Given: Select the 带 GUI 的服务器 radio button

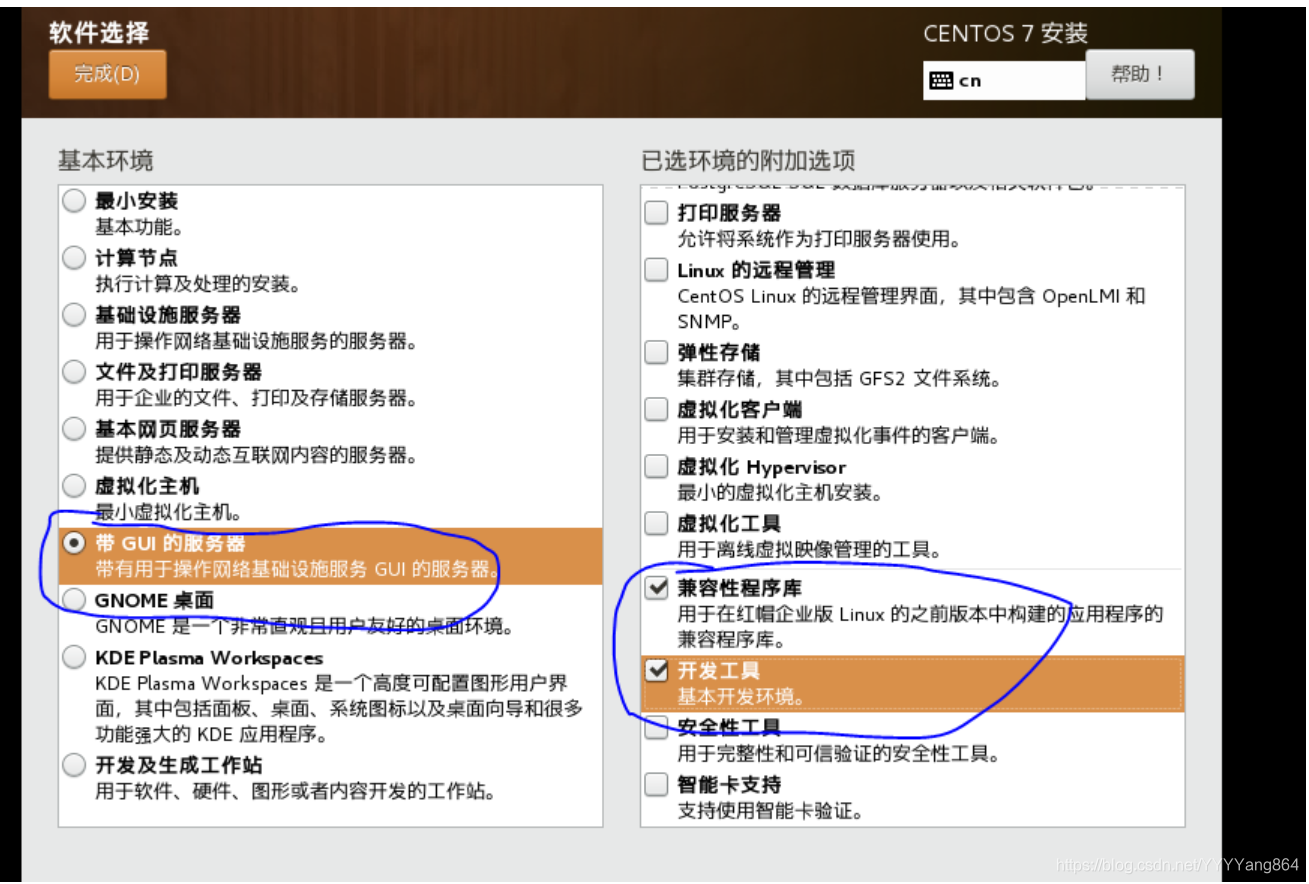Looking at the screenshot, I should point(74,543).
